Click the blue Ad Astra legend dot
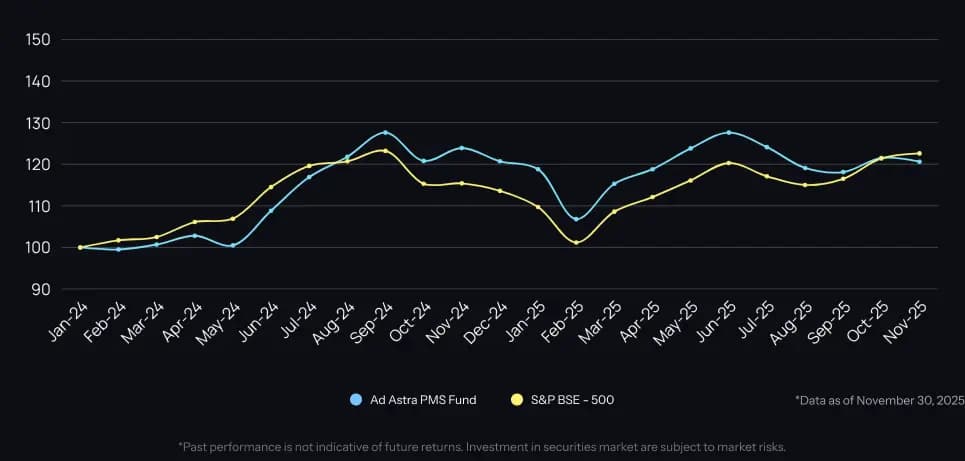The image size is (965, 461). tap(355, 400)
